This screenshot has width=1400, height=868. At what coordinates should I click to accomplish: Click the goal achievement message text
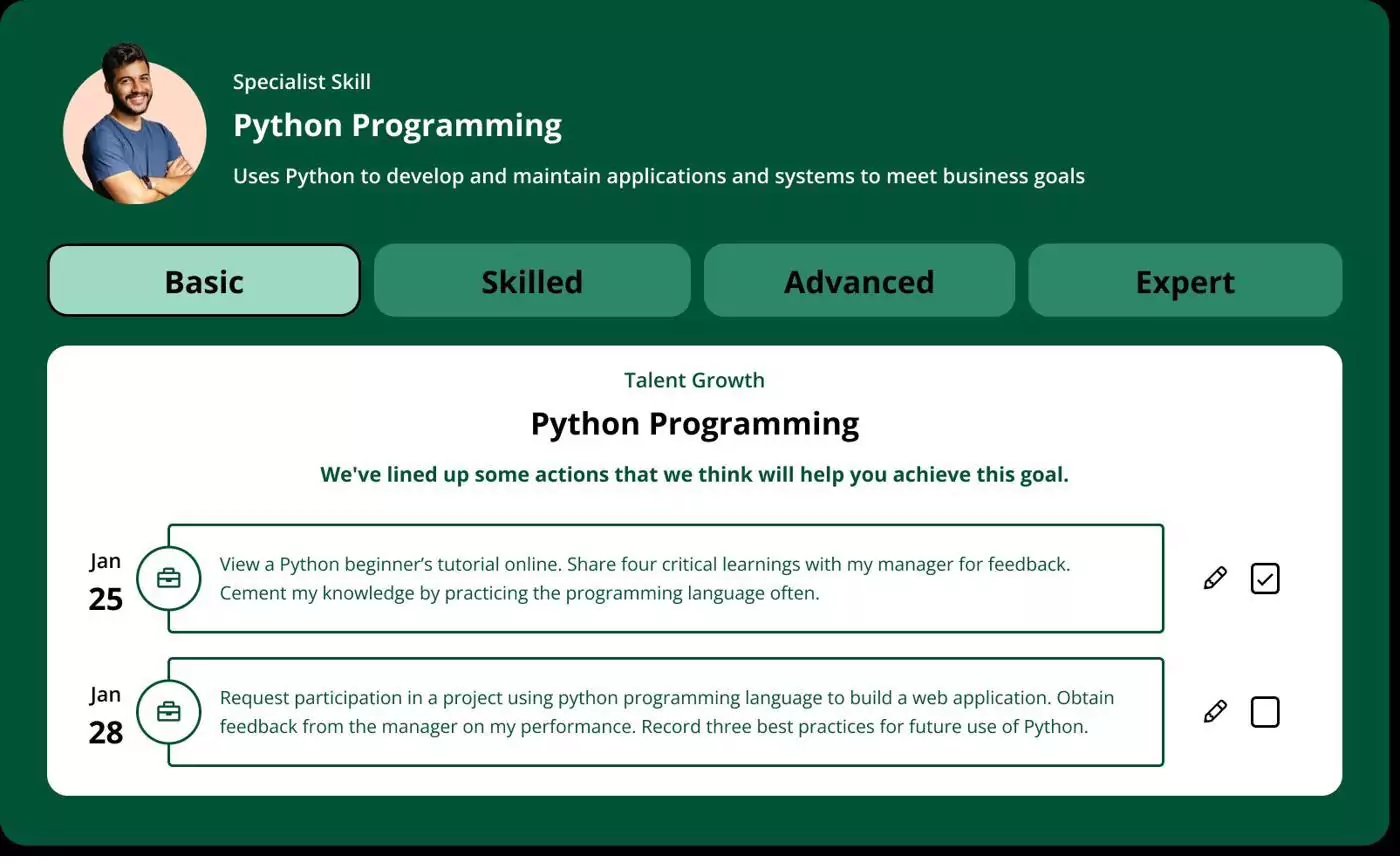click(x=694, y=474)
